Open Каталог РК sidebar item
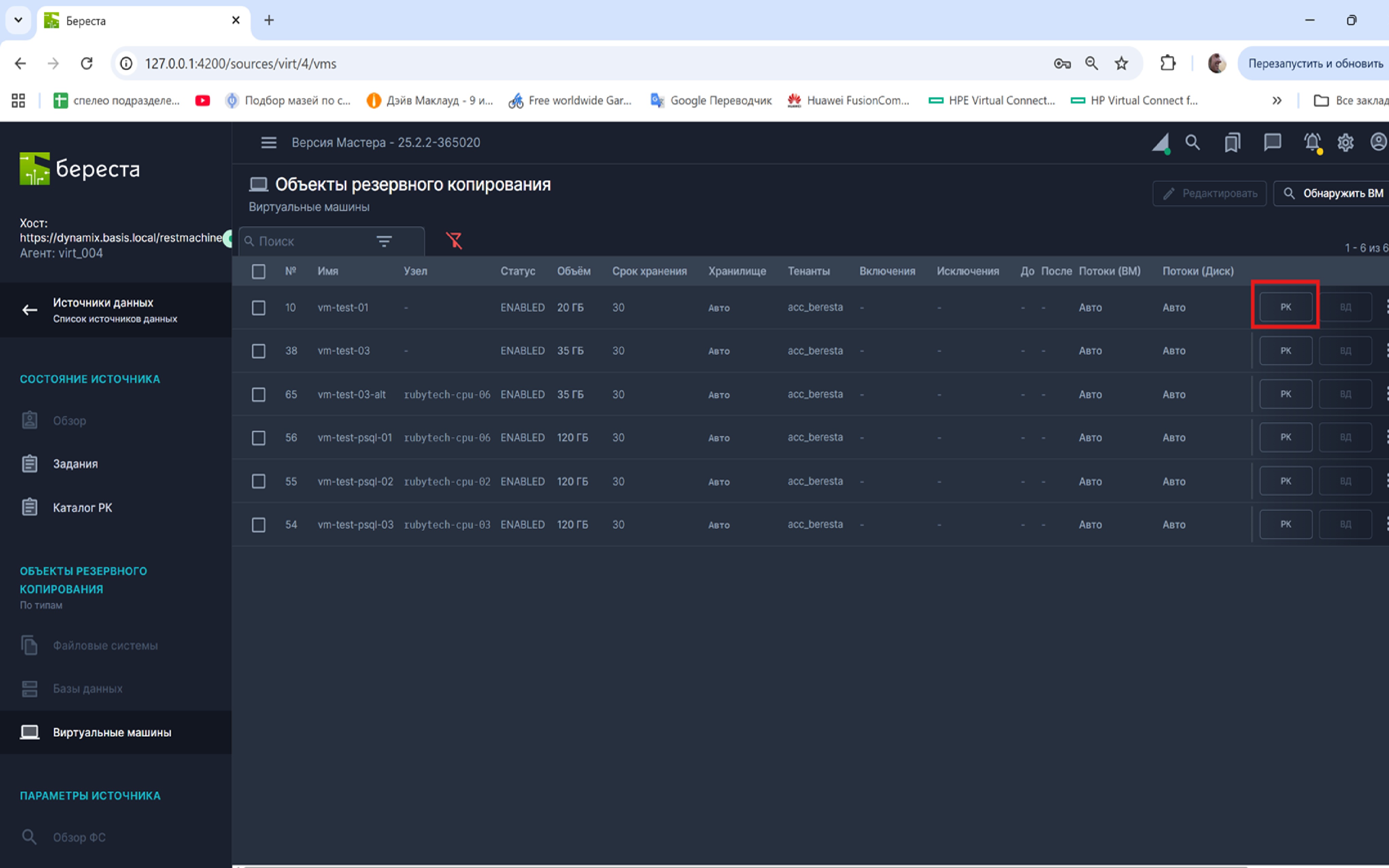Screen dimensions: 1389x868 [x=82, y=507]
